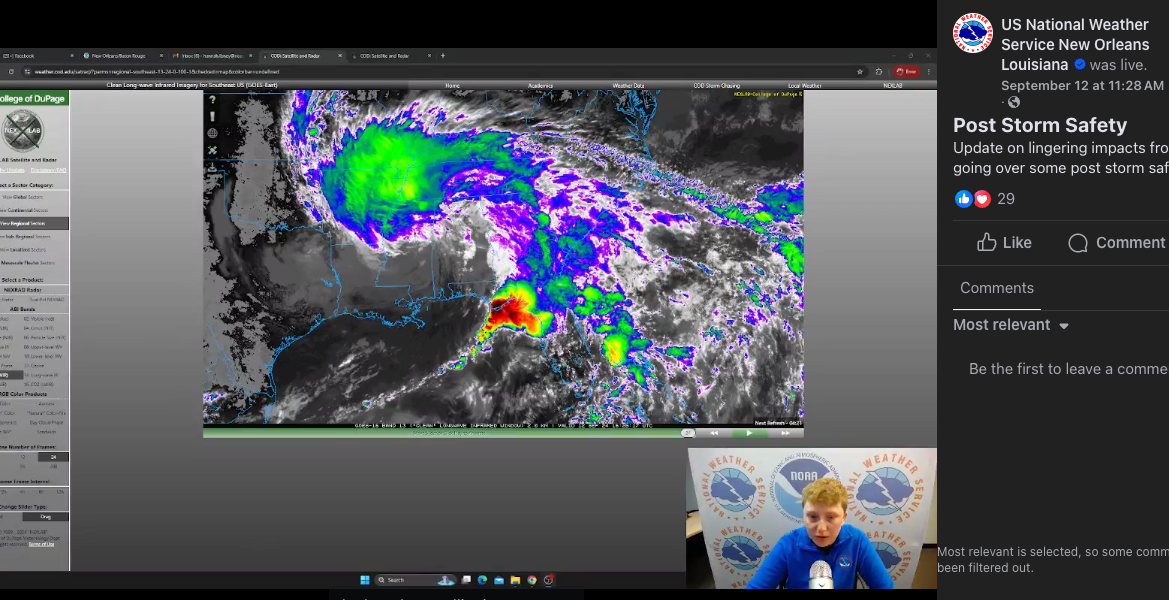Click the exclamation alert icon on the satellite map

point(212,115)
